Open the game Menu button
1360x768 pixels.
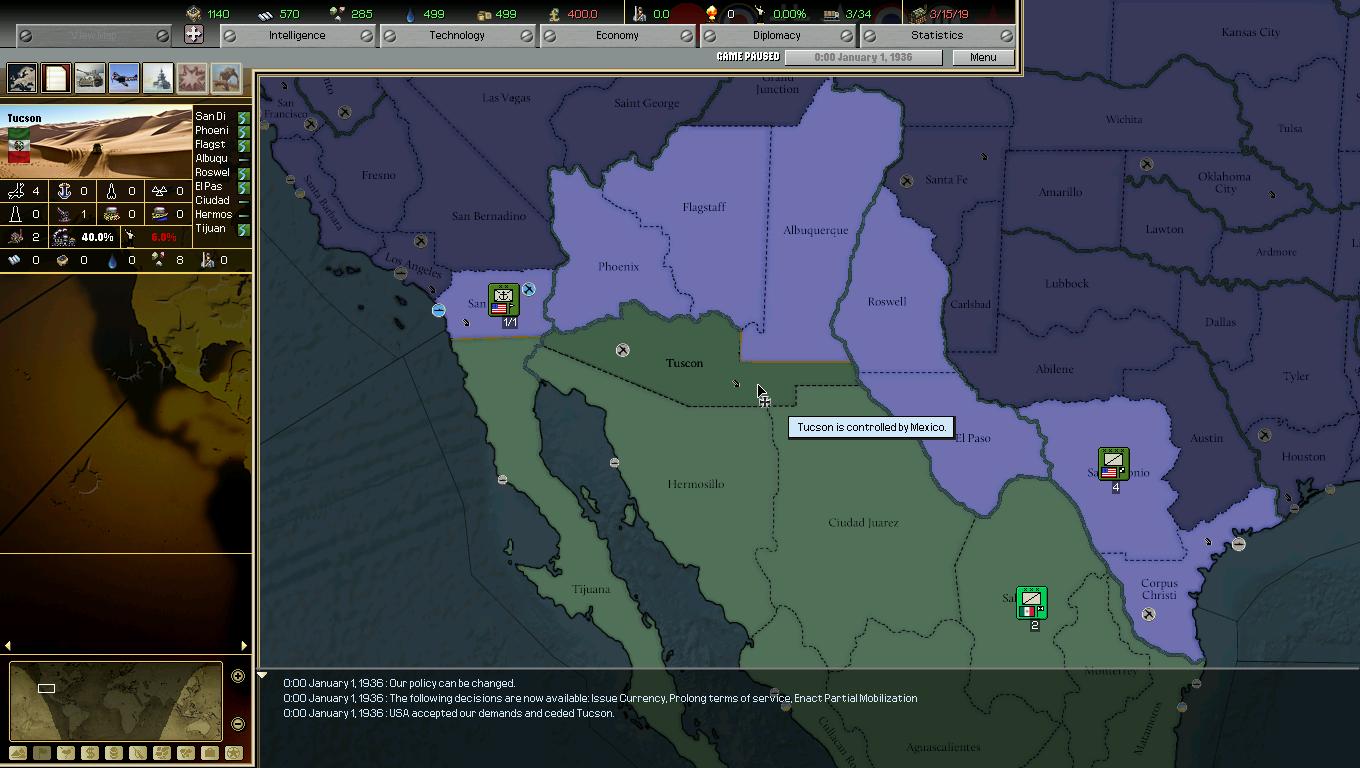coord(983,57)
